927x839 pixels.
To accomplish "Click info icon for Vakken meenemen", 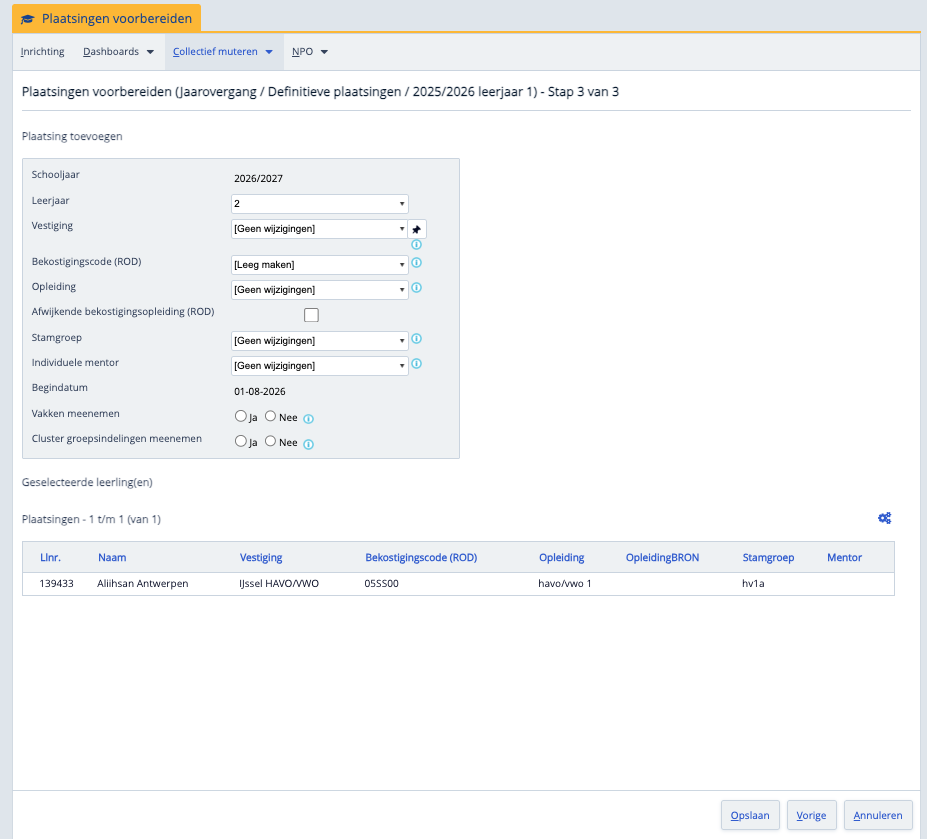I will 308,419.
